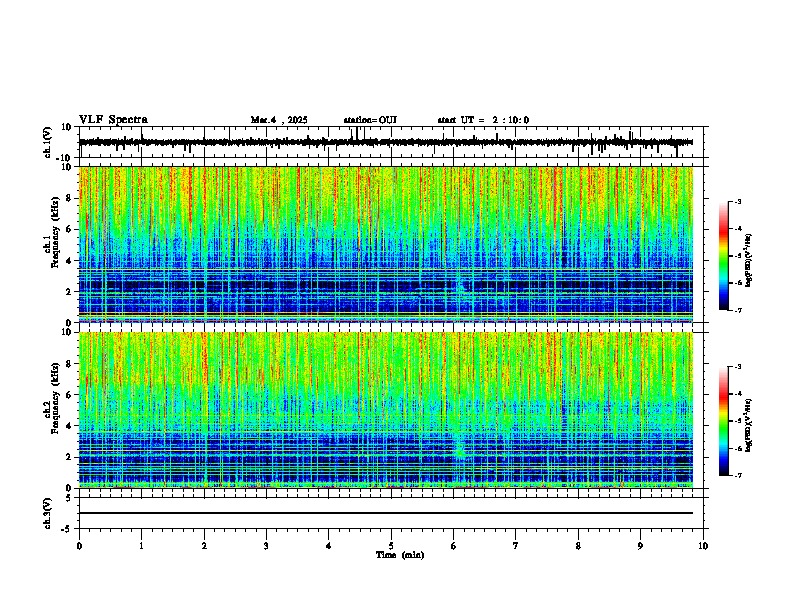Select the ch.1(V) axis label
This screenshot has height=612, width=792.
[48, 142]
